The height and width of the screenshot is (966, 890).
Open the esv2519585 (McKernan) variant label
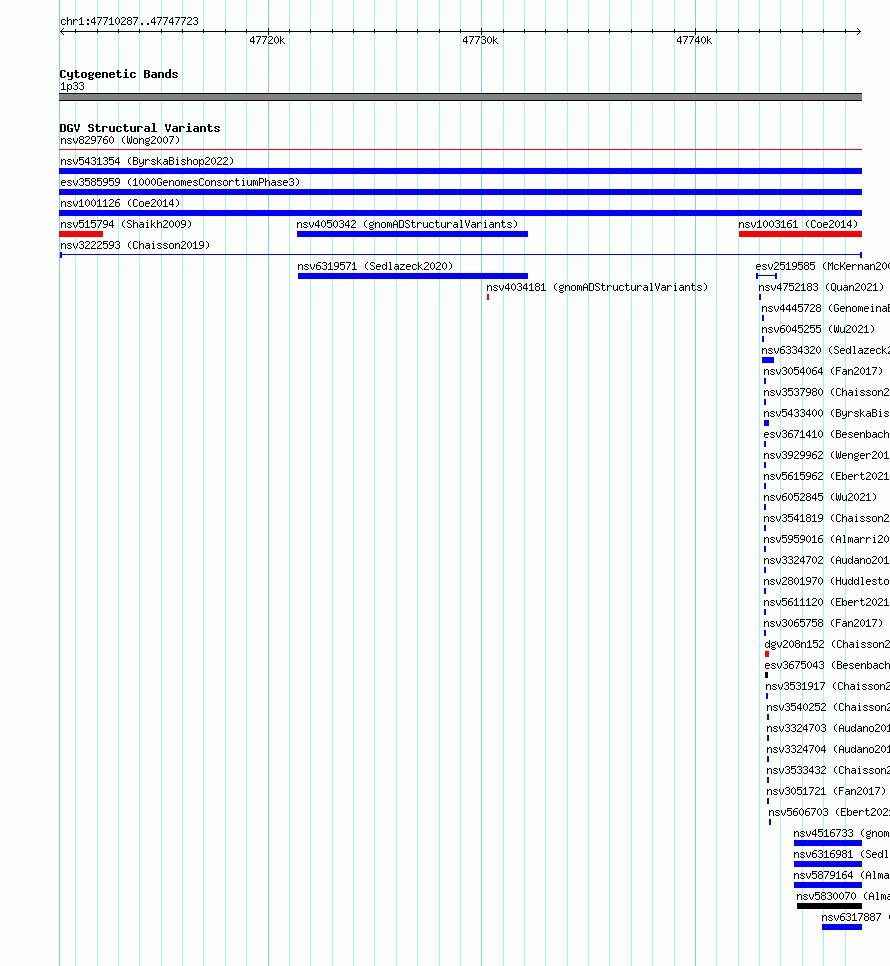click(x=822, y=266)
